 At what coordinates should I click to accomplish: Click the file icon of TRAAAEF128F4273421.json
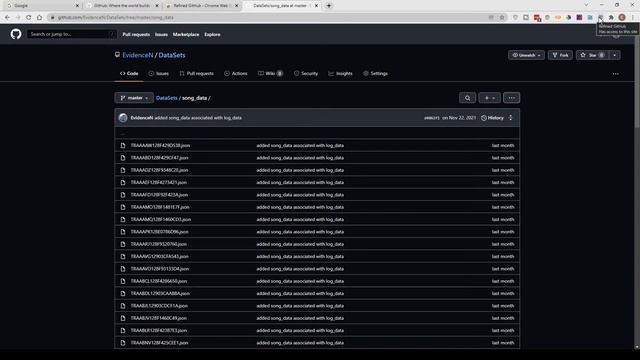(x=123, y=182)
